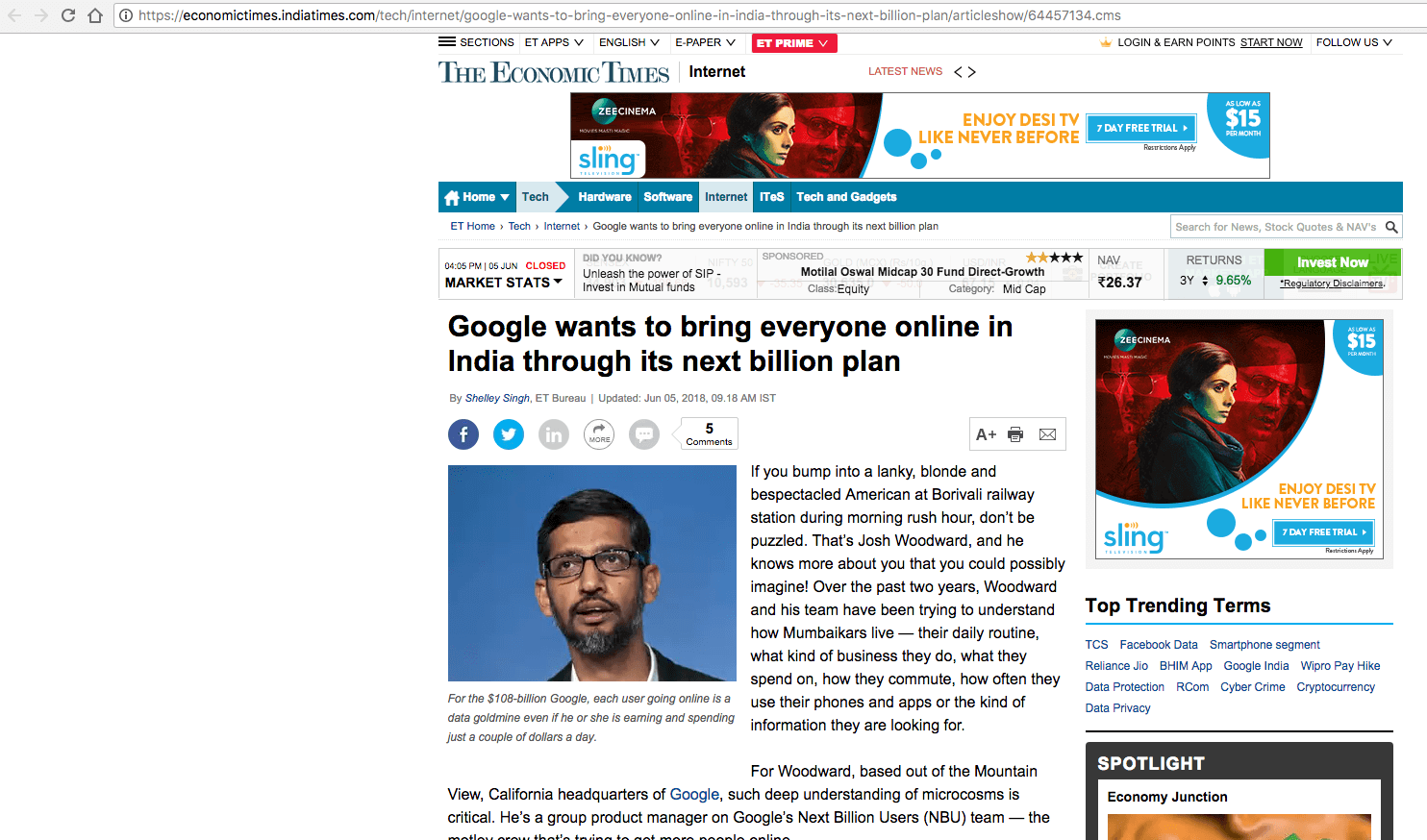Share the article on LinkedIn

pyautogui.click(x=553, y=433)
